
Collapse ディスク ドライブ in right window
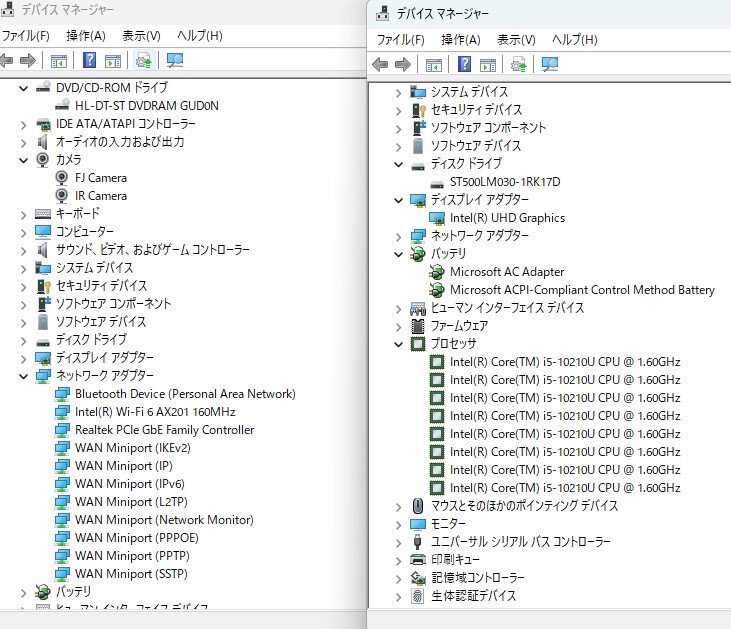[398, 164]
